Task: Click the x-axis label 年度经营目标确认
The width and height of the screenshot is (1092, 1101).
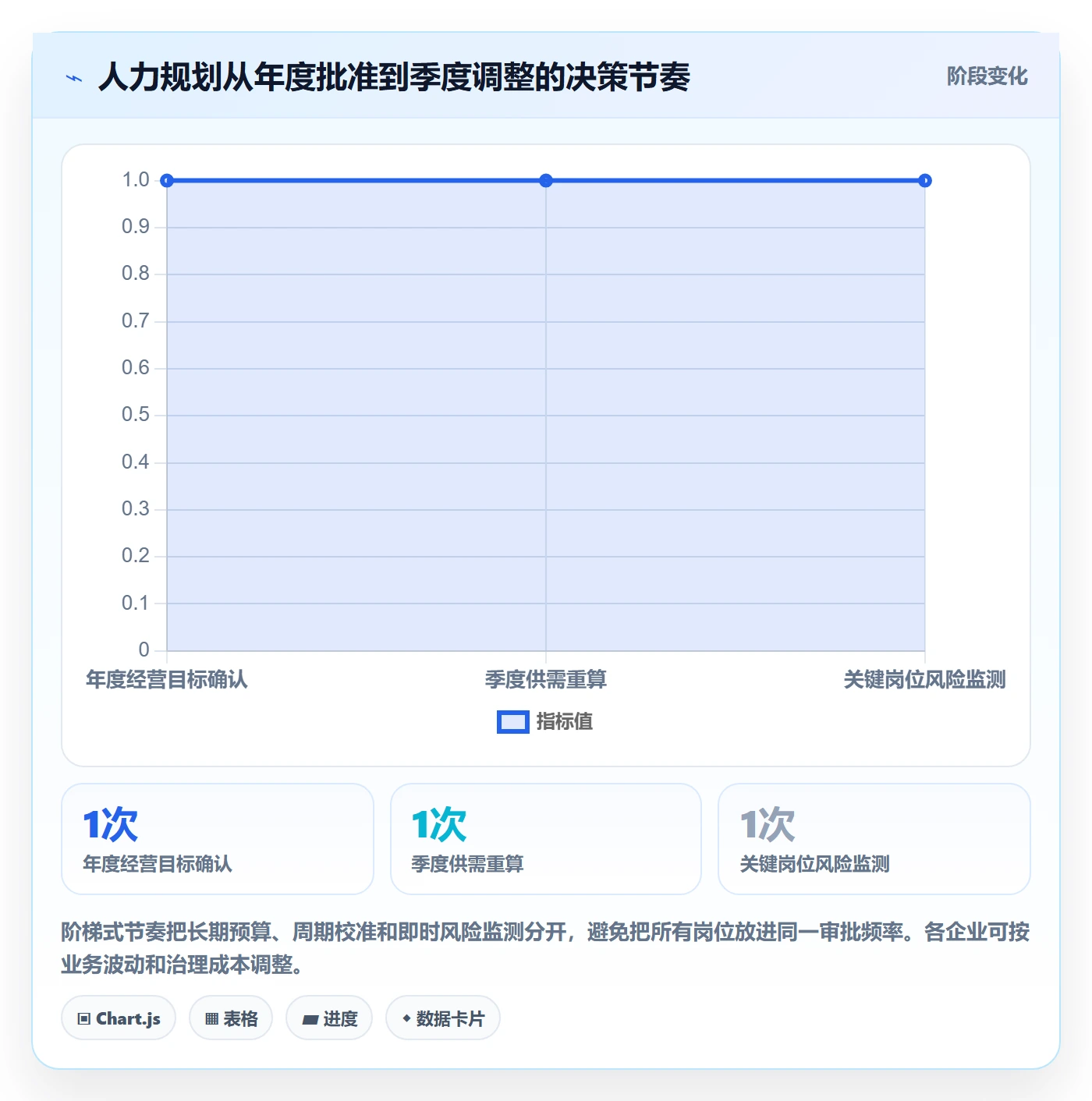Action: (167, 680)
